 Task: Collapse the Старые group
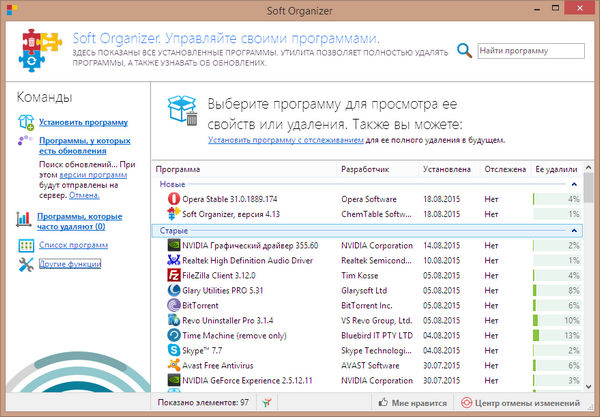click(574, 230)
